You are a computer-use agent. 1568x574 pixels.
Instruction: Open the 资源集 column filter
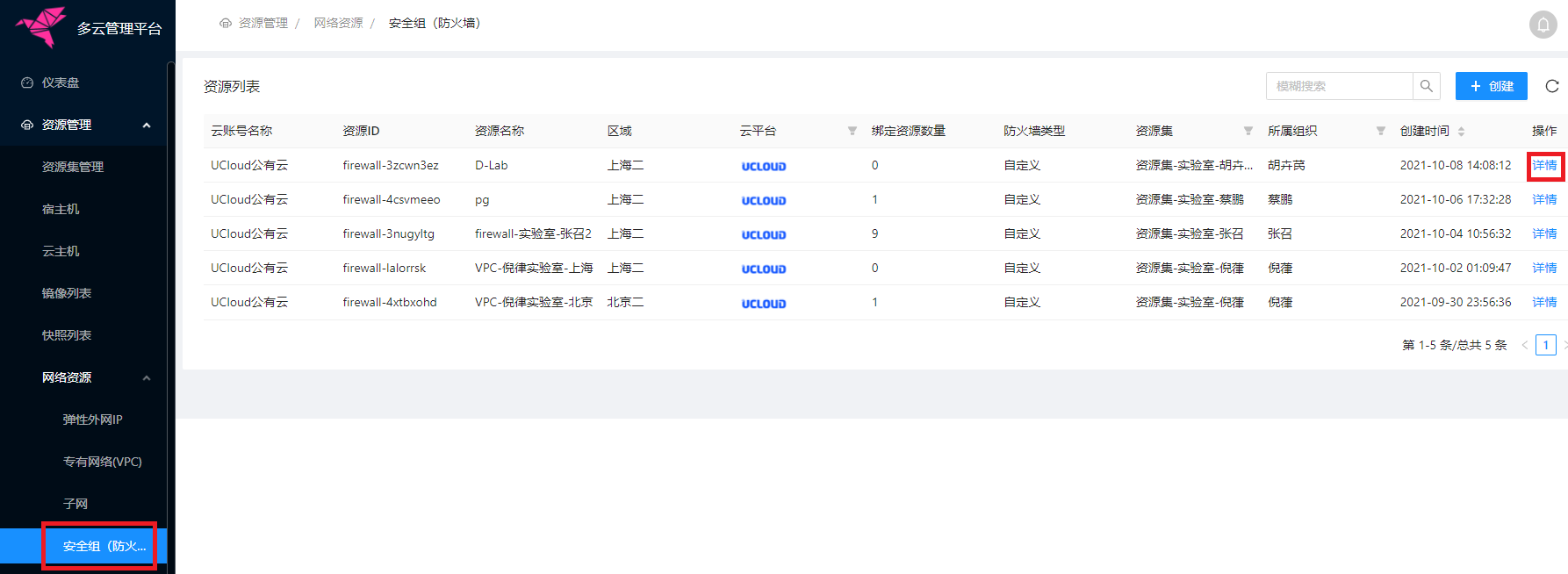(x=1248, y=131)
